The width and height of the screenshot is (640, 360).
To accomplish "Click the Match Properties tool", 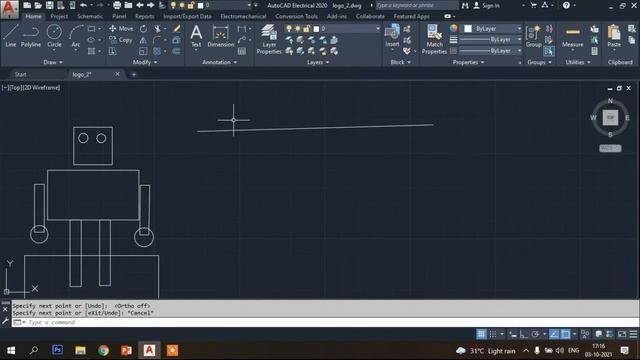I will (x=434, y=39).
